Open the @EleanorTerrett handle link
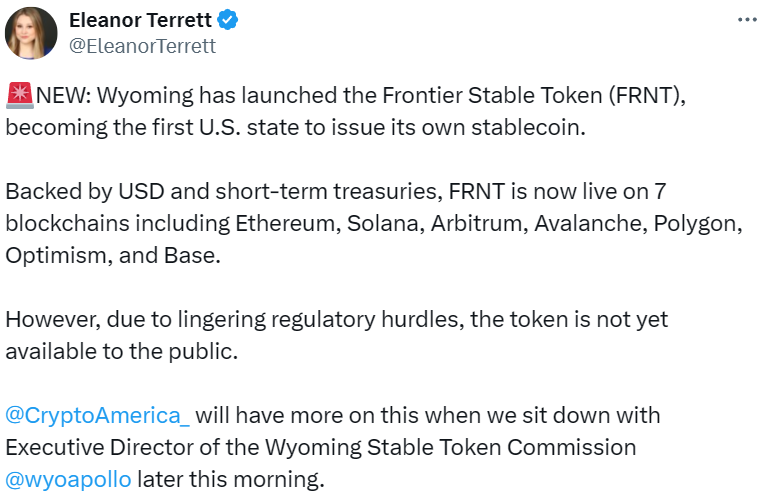Viewport: 760px width, 494px height. [x=142, y=46]
